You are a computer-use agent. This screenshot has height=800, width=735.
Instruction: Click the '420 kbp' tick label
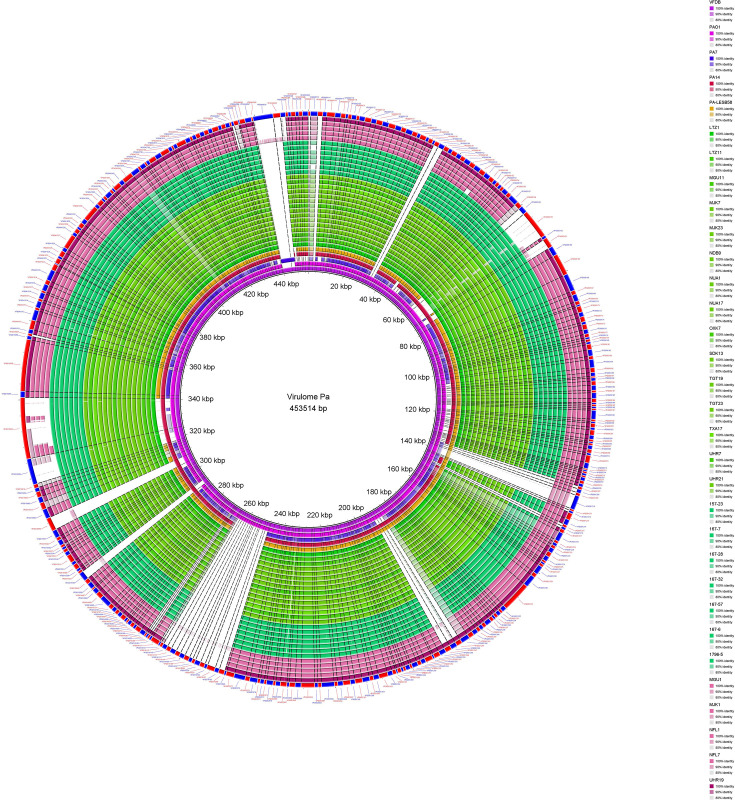point(256,294)
